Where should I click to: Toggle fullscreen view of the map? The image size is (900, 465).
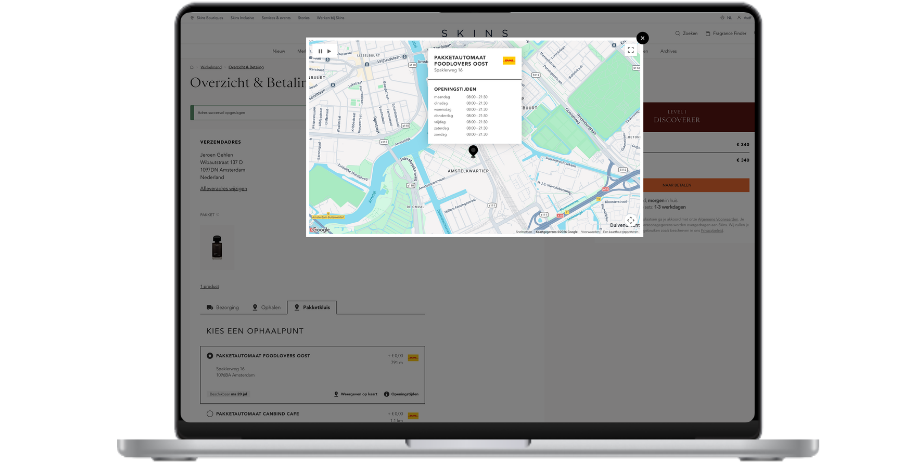click(631, 51)
